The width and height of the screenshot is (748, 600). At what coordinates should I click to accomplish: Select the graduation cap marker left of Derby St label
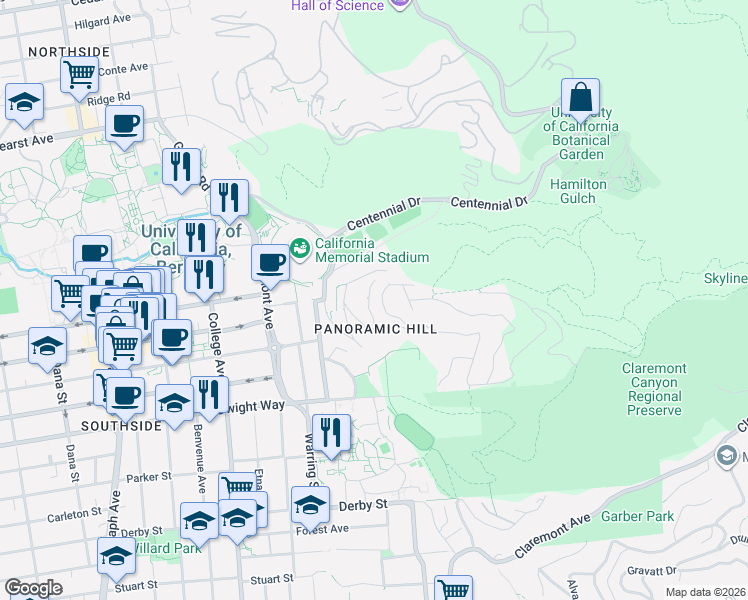pos(311,507)
